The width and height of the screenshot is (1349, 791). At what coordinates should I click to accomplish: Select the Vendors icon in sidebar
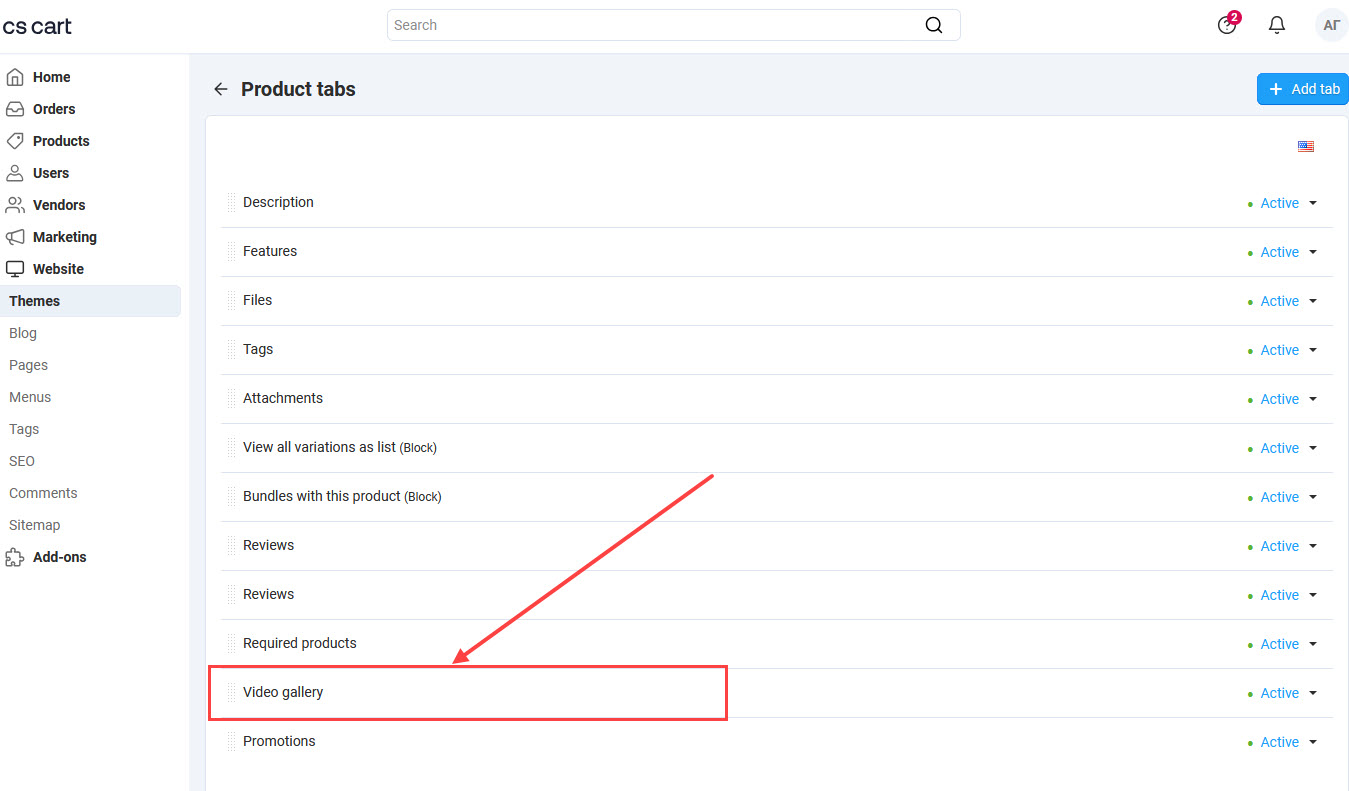[x=16, y=204]
